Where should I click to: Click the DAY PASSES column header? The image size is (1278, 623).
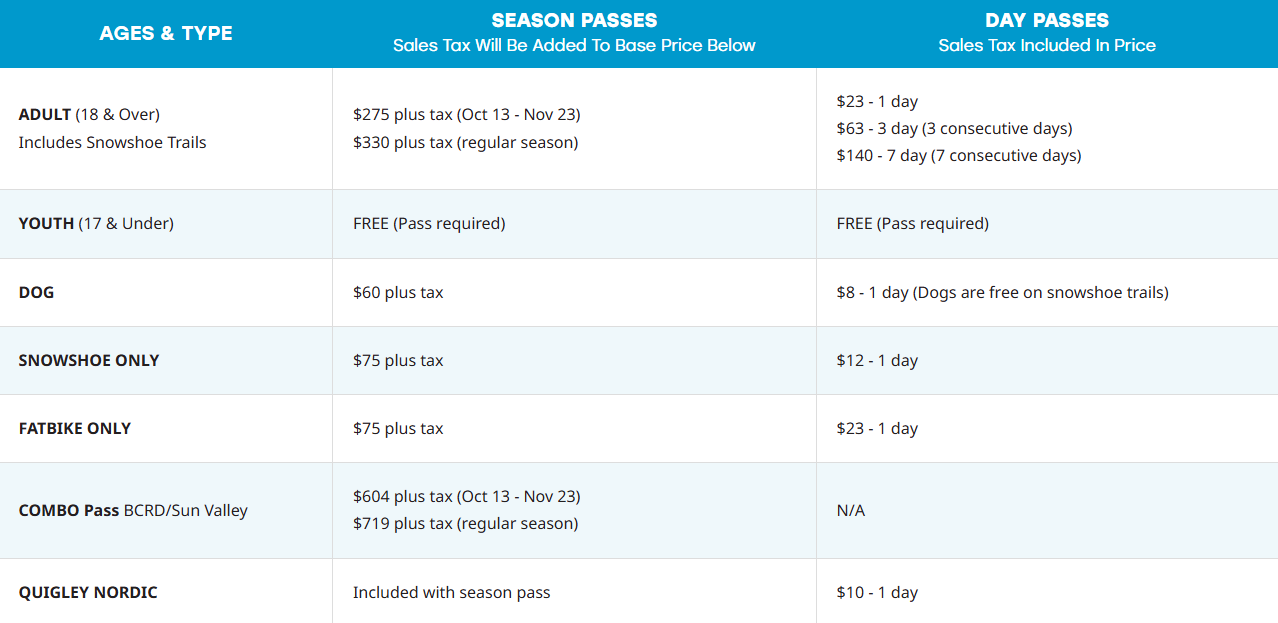[x=1046, y=20]
